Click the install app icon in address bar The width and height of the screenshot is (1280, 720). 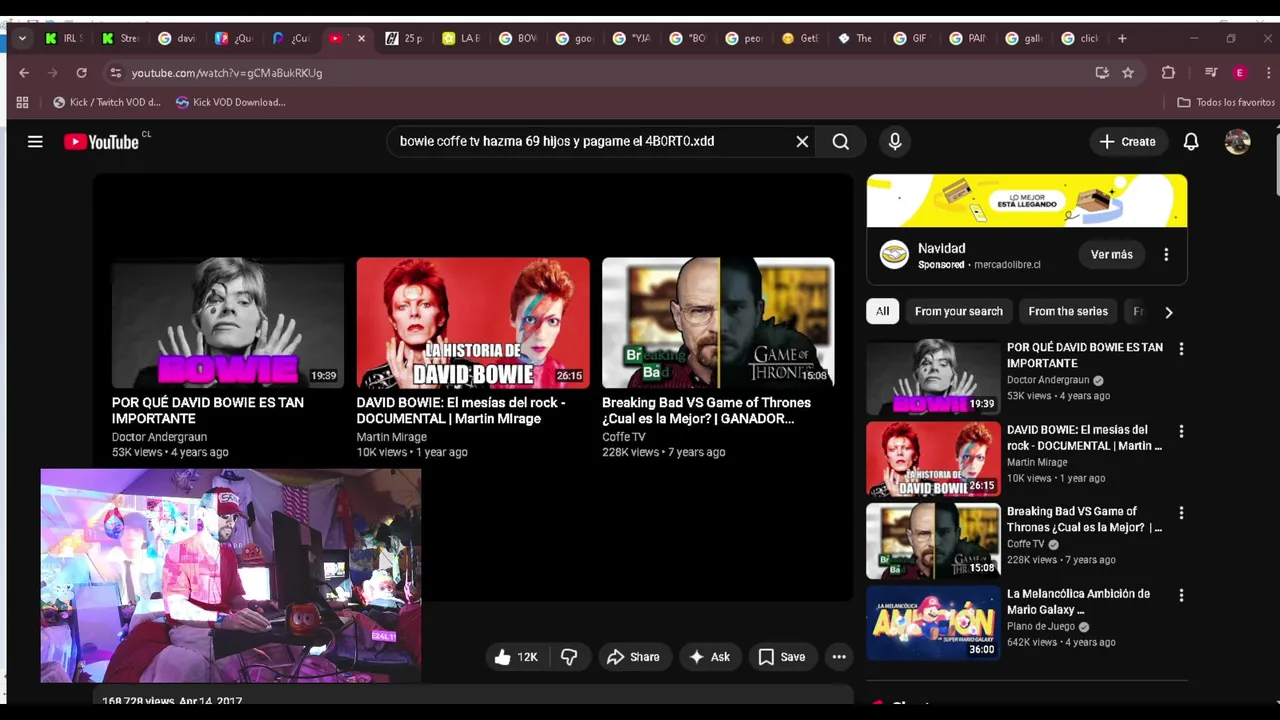click(1102, 73)
